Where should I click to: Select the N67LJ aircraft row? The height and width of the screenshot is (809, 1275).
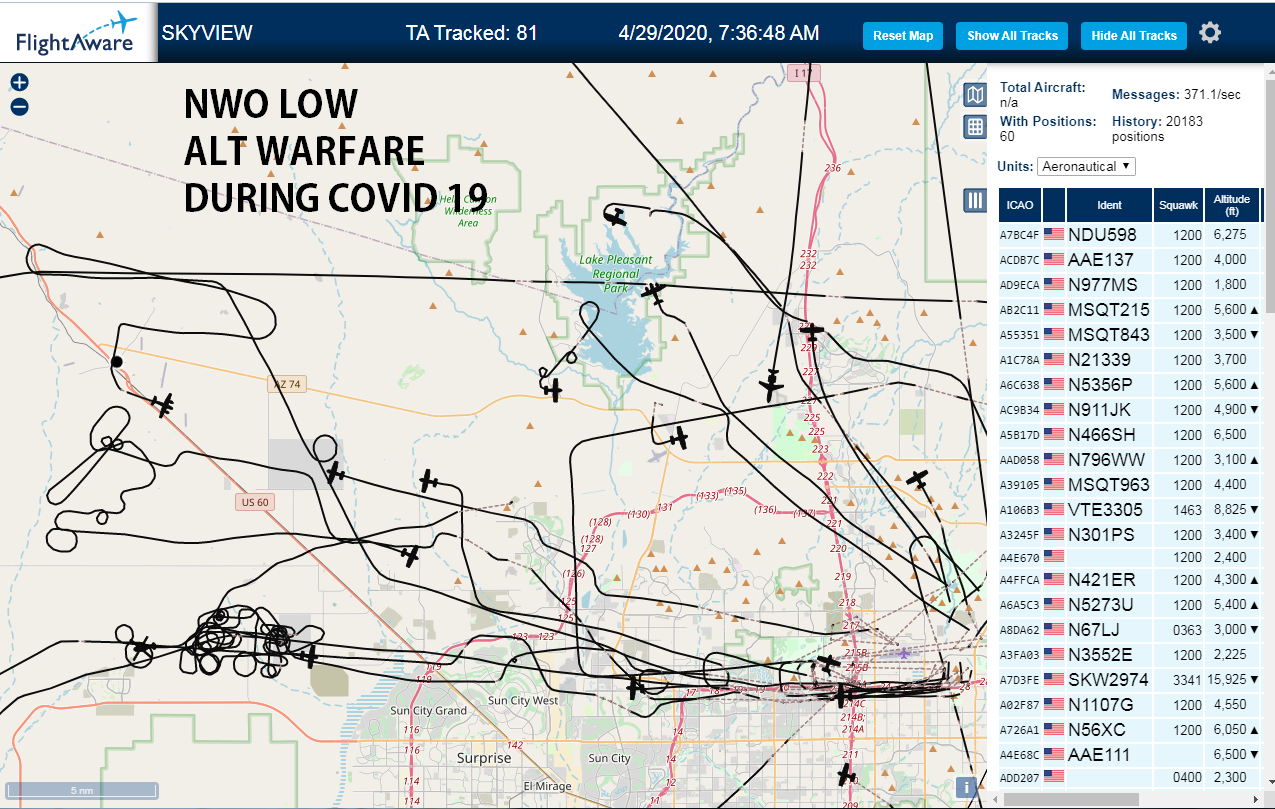[1130, 630]
